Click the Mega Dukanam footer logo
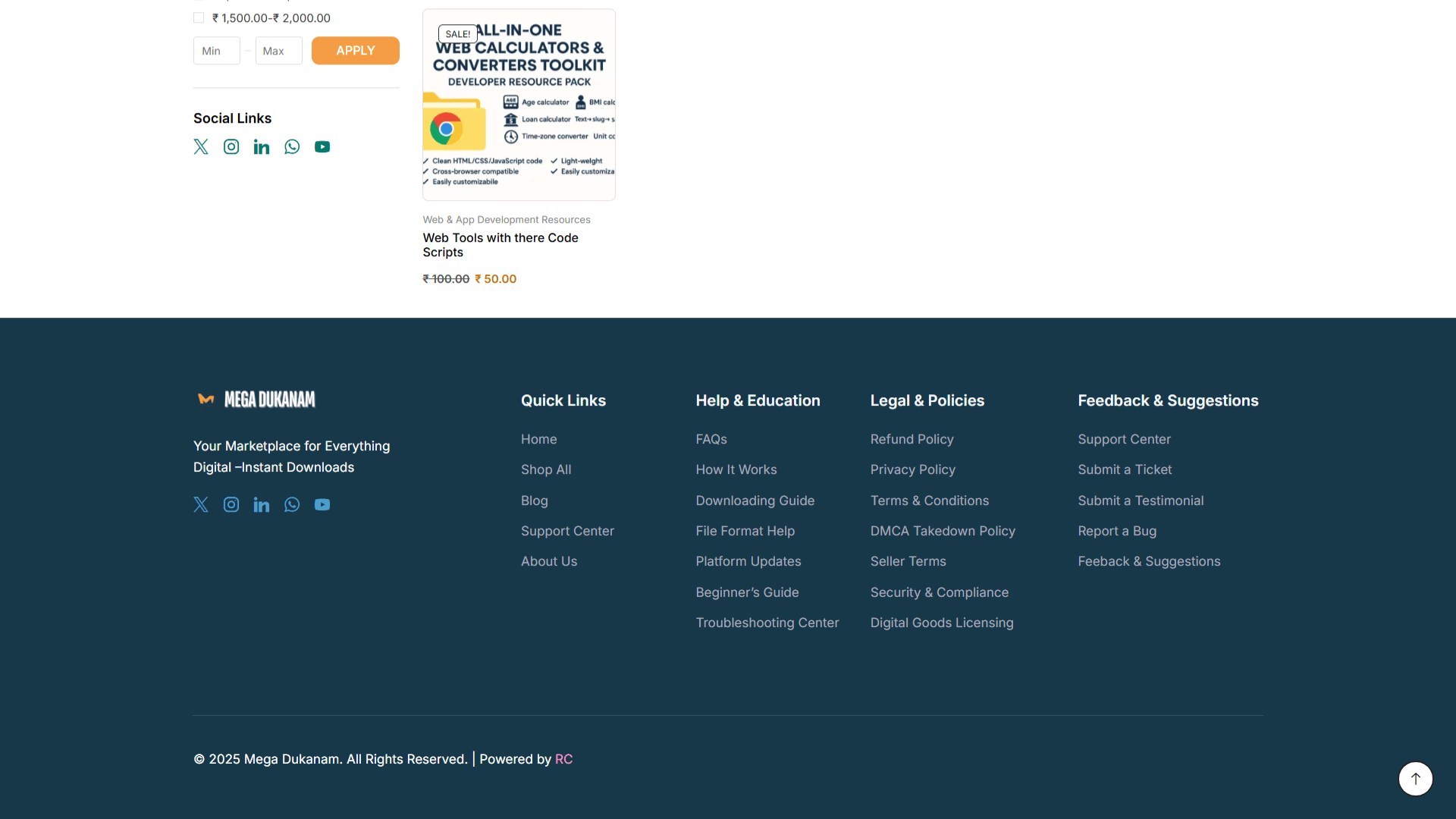 [256, 400]
